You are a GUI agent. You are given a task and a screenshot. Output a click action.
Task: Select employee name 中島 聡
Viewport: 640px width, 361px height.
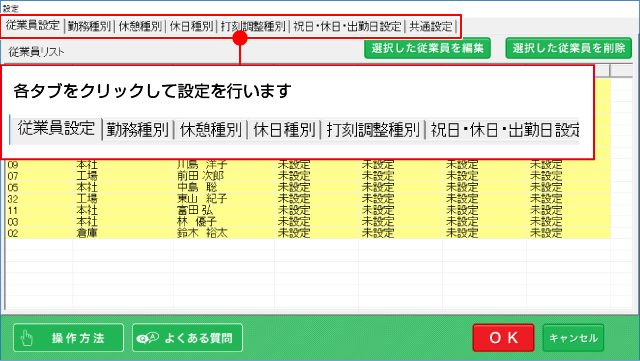[197, 187]
